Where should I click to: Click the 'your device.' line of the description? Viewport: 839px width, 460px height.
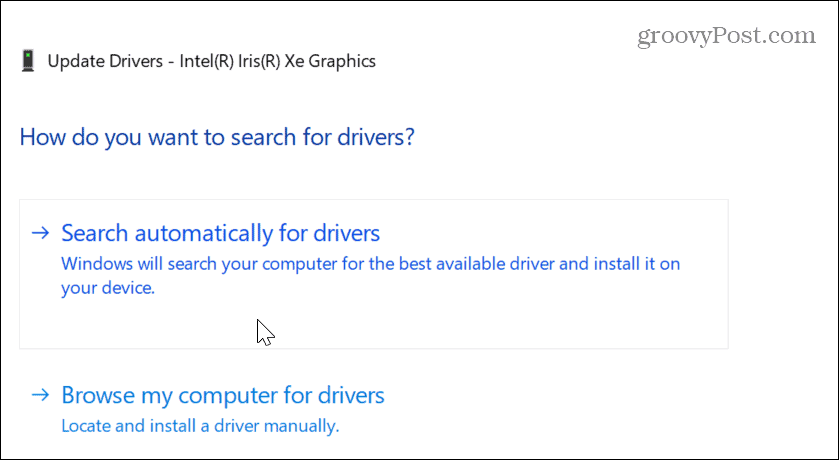click(108, 288)
